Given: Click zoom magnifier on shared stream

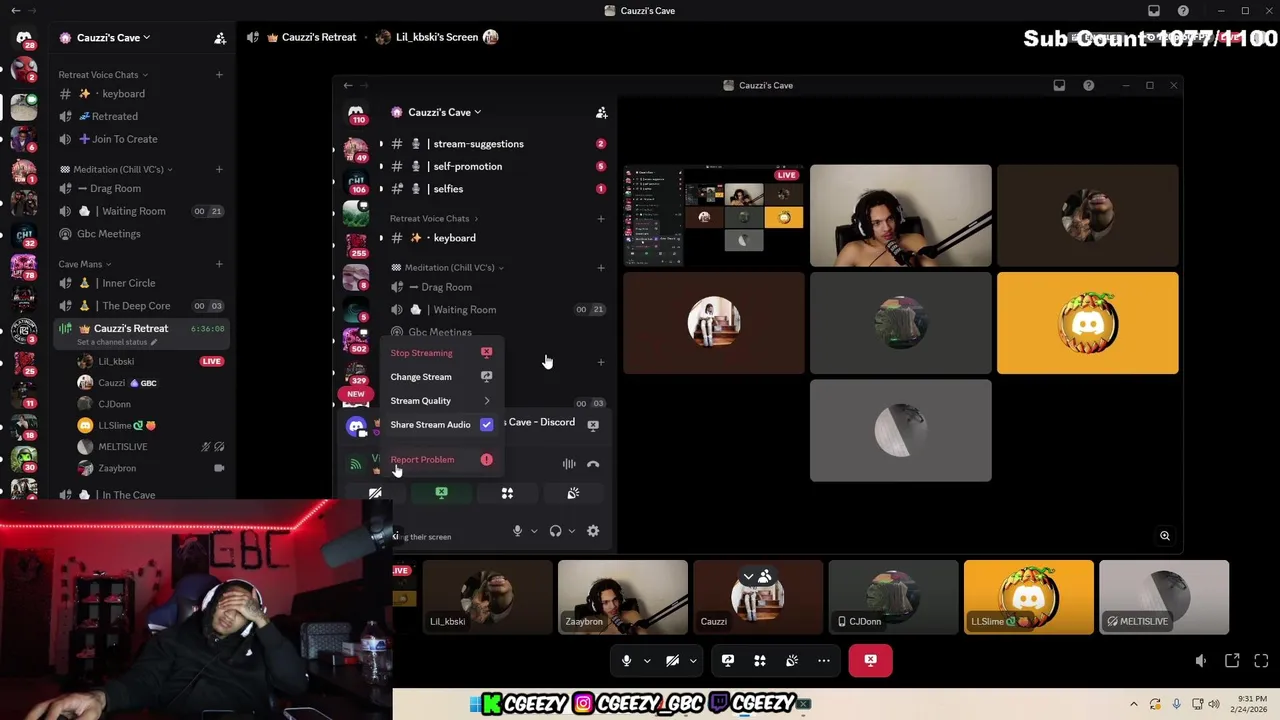Looking at the screenshot, I should [x=1165, y=536].
